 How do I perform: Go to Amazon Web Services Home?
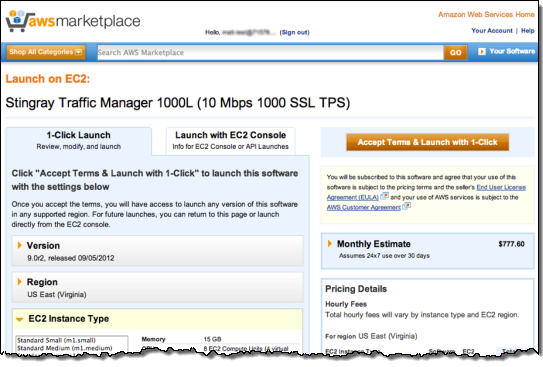(486, 15)
